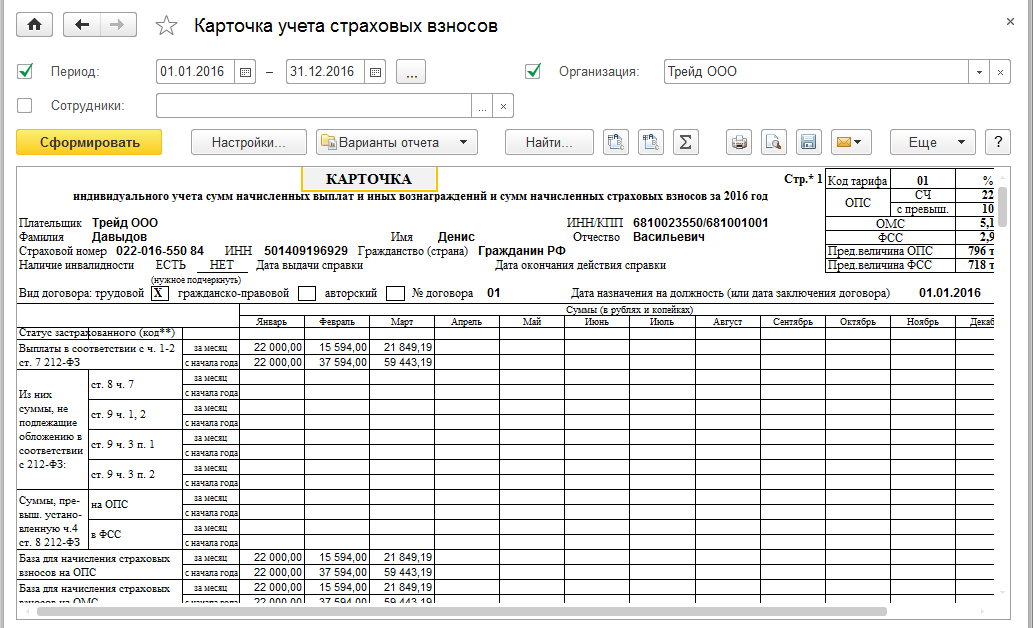Click the back arrow navigation button
The image size is (1033, 628).
(82, 26)
